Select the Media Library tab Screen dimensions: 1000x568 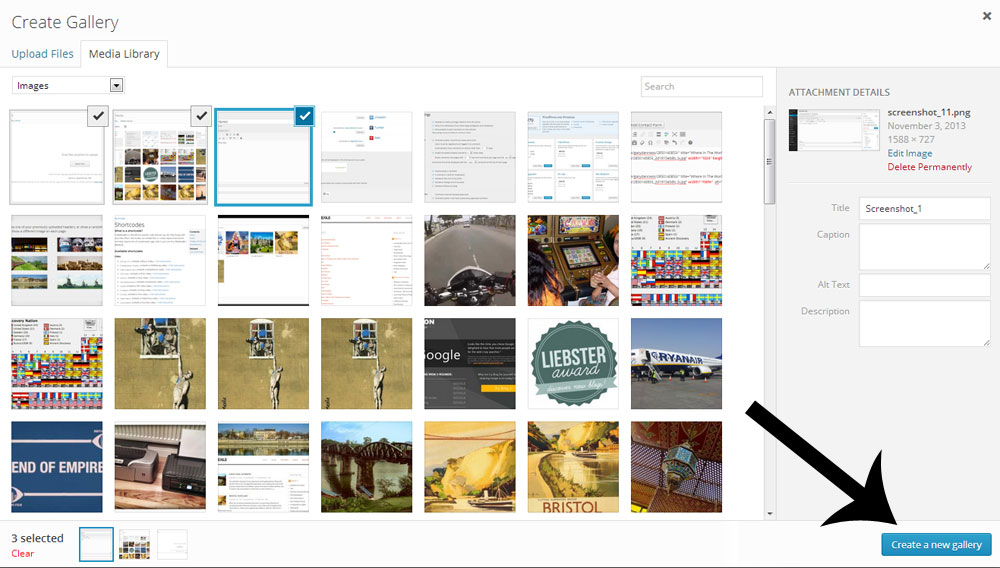pos(124,54)
